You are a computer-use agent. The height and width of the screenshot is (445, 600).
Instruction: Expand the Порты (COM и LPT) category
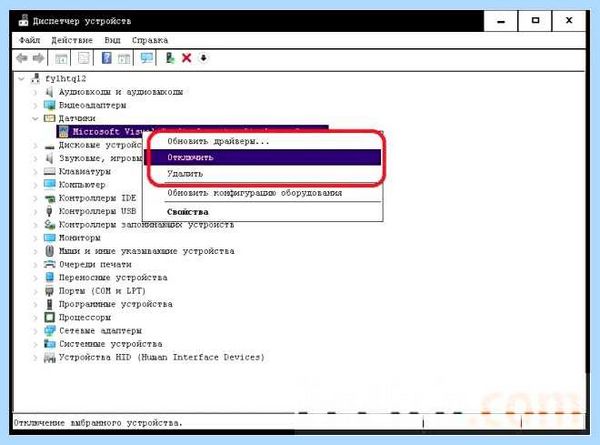(x=35, y=291)
